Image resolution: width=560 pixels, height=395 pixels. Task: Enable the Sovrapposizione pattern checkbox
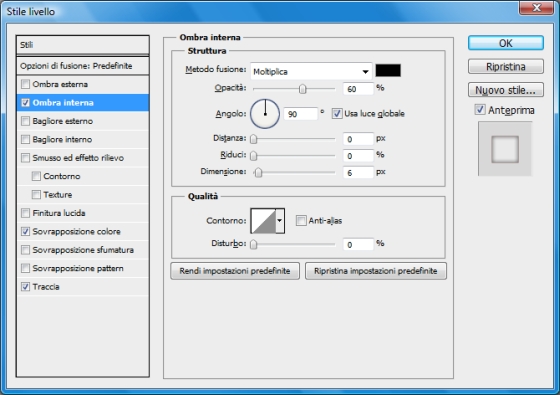coord(25,268)
